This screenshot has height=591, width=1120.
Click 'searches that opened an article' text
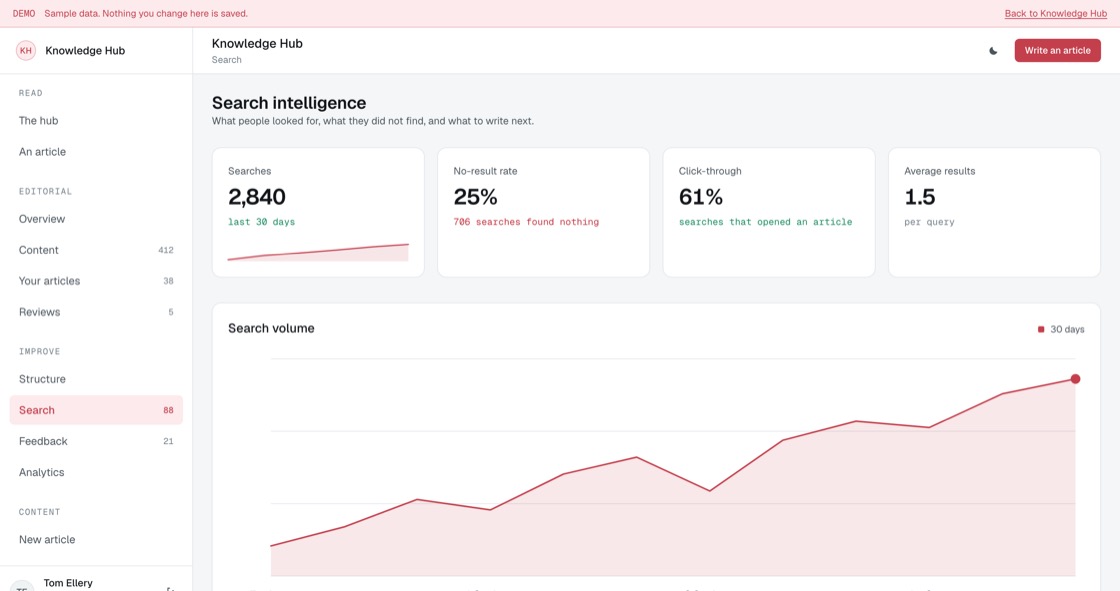point(765,222)
